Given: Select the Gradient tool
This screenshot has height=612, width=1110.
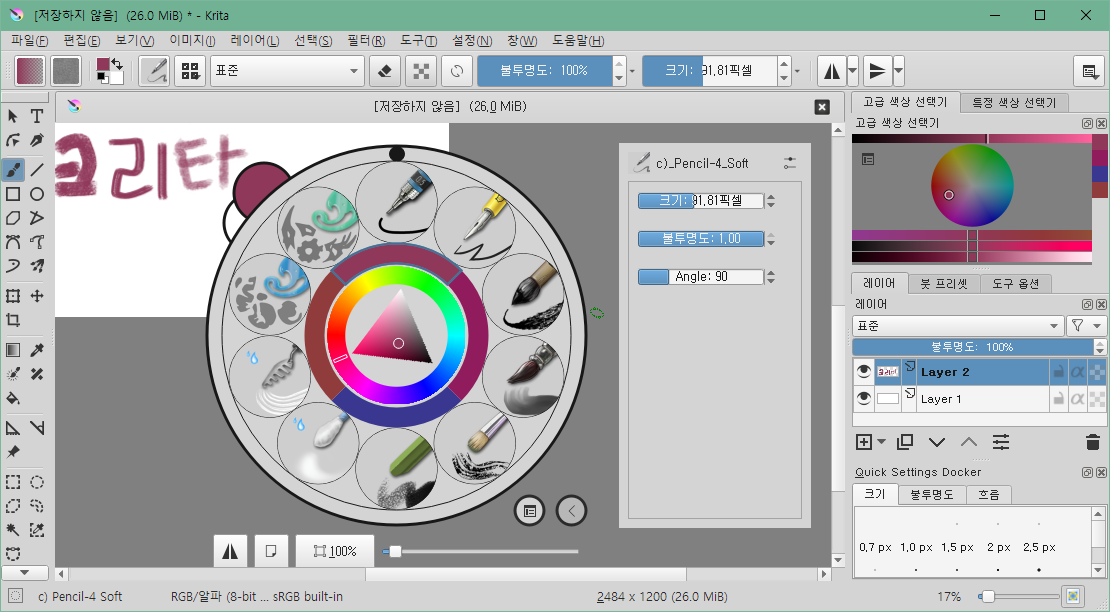Looking at the screenshot, I should [13, 350].
